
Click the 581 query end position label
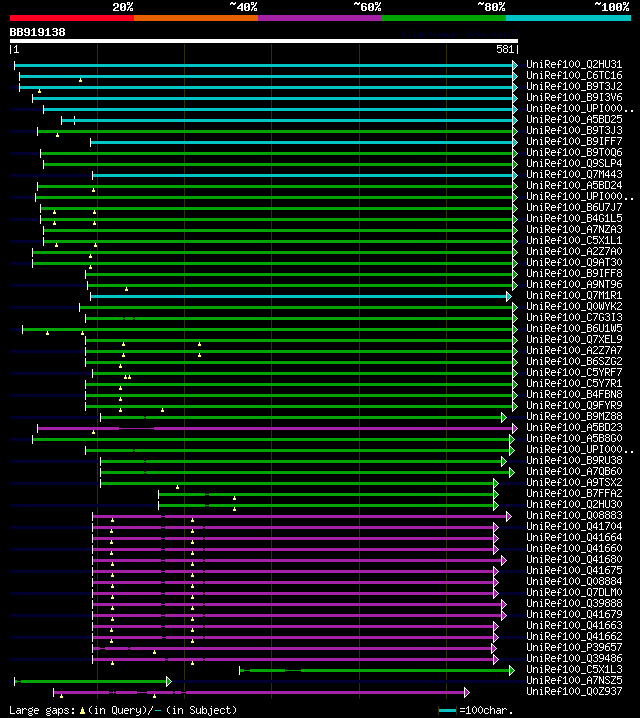[x=505, y=49]
